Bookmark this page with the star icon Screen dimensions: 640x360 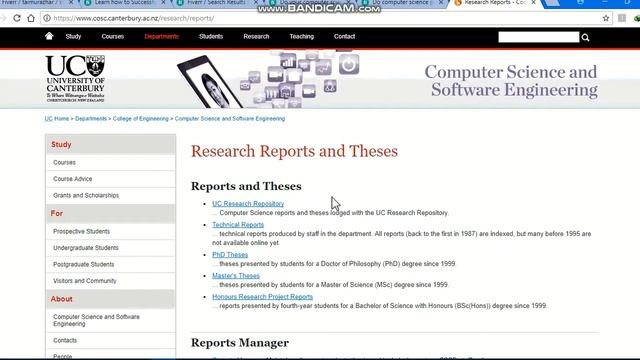tap(606, 18)
